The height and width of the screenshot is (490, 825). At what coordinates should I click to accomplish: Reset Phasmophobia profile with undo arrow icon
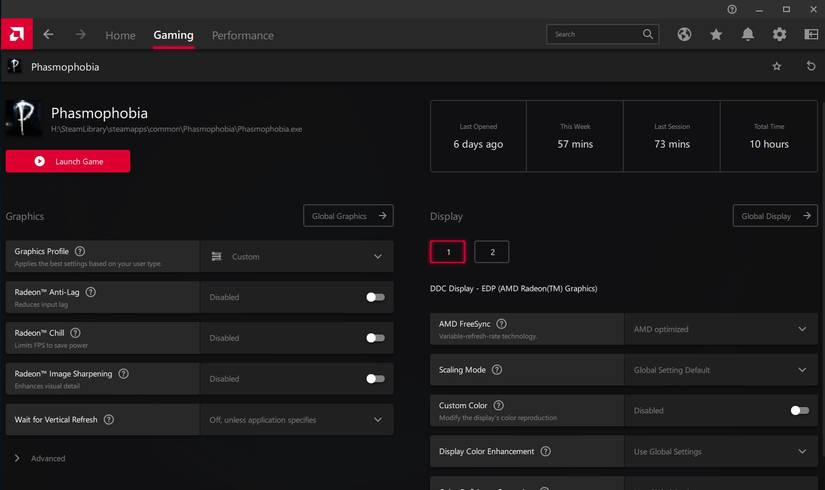pyautogui.click(x=811, y=66)
